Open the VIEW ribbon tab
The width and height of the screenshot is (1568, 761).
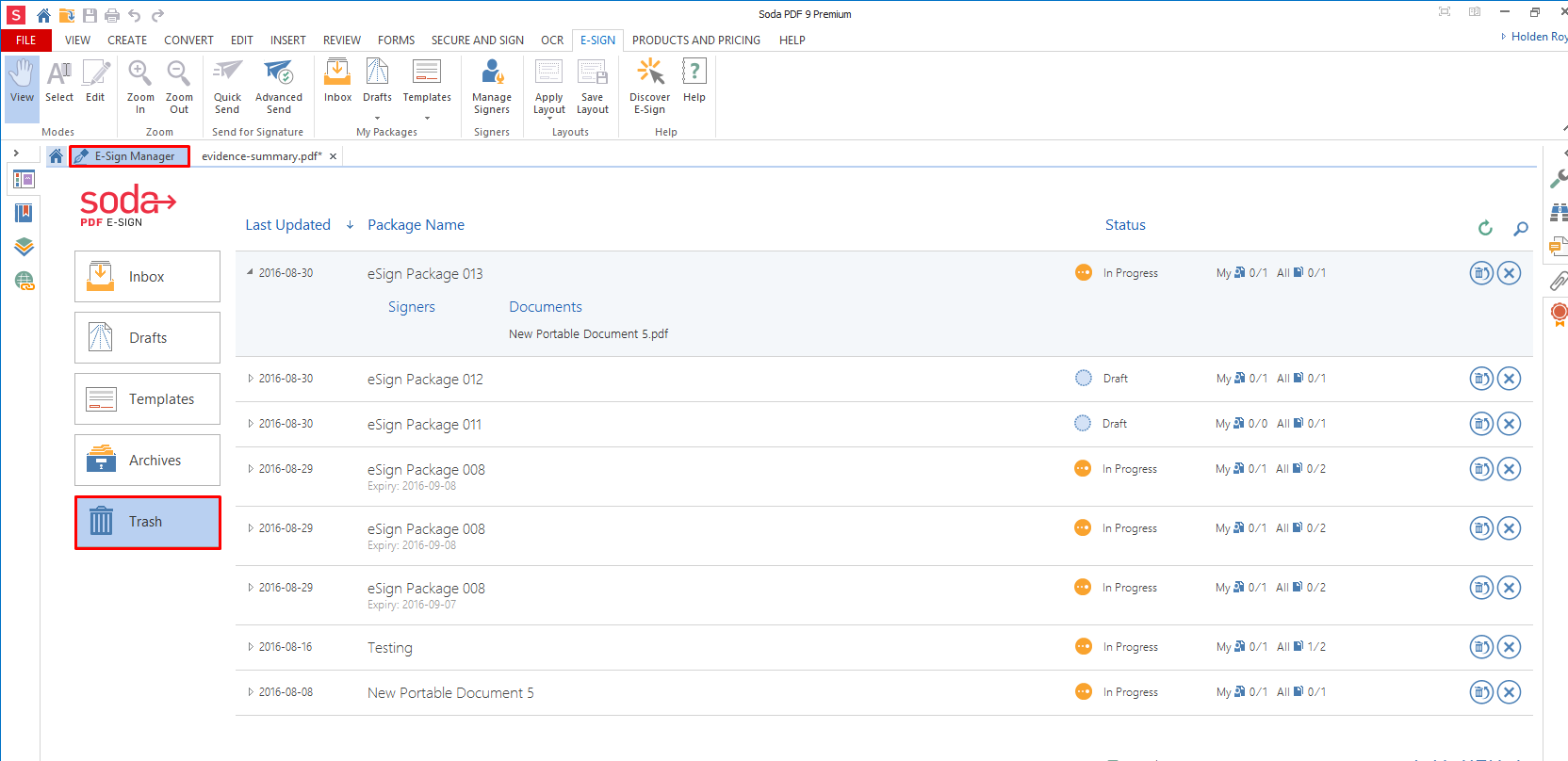coord(77,40)
